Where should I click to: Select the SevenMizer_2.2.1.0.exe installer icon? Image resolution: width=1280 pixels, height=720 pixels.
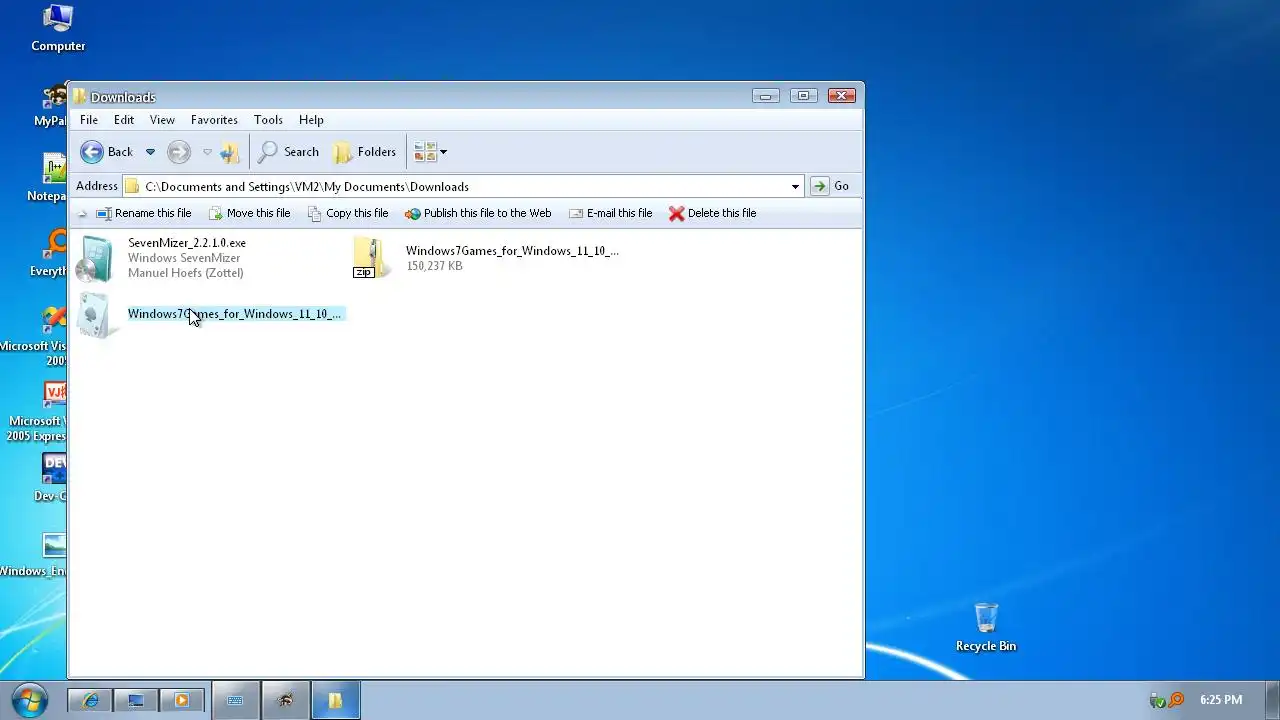pyautogui.click(x=97, y=258)
